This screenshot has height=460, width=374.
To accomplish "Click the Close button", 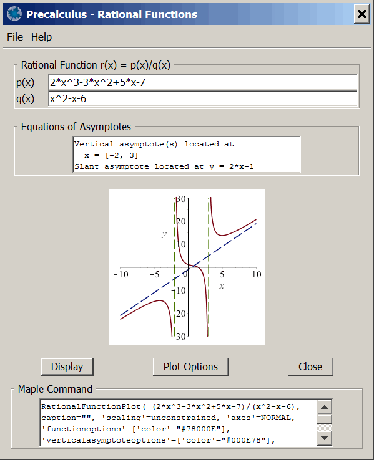I will (x=310, y=367).
